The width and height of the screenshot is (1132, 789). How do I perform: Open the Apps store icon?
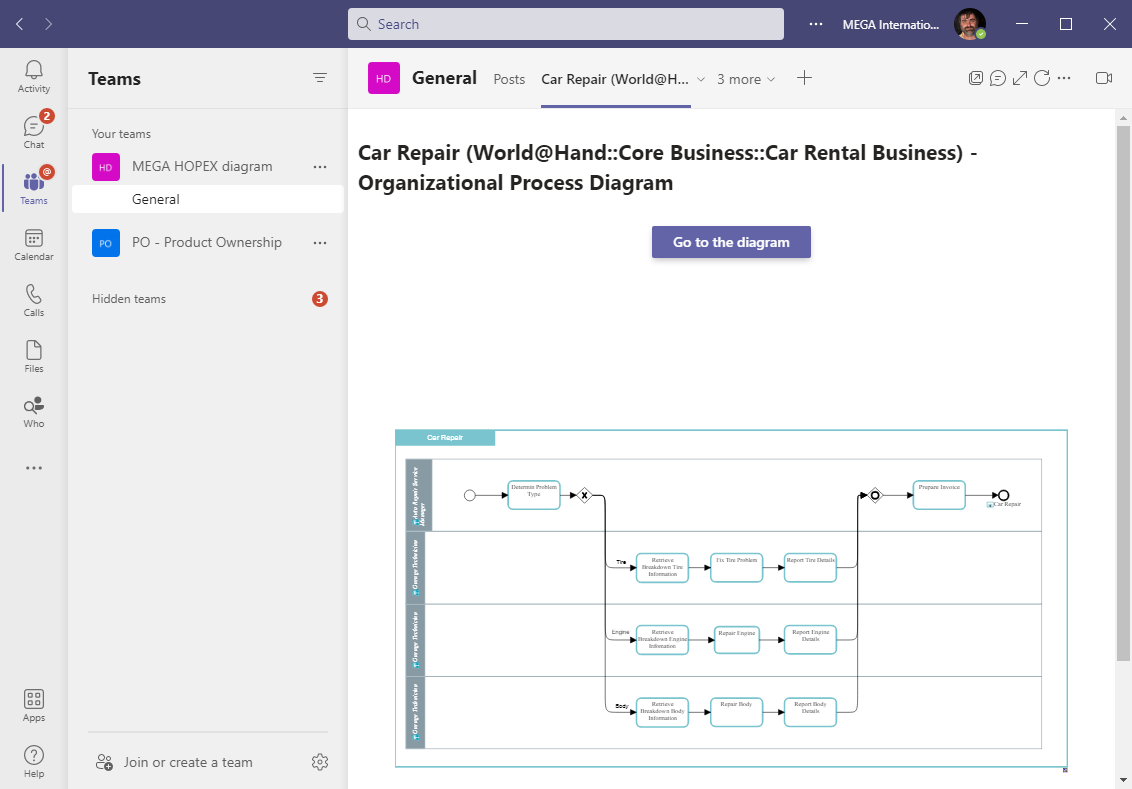pyautogui.click(x=34, y=705)
